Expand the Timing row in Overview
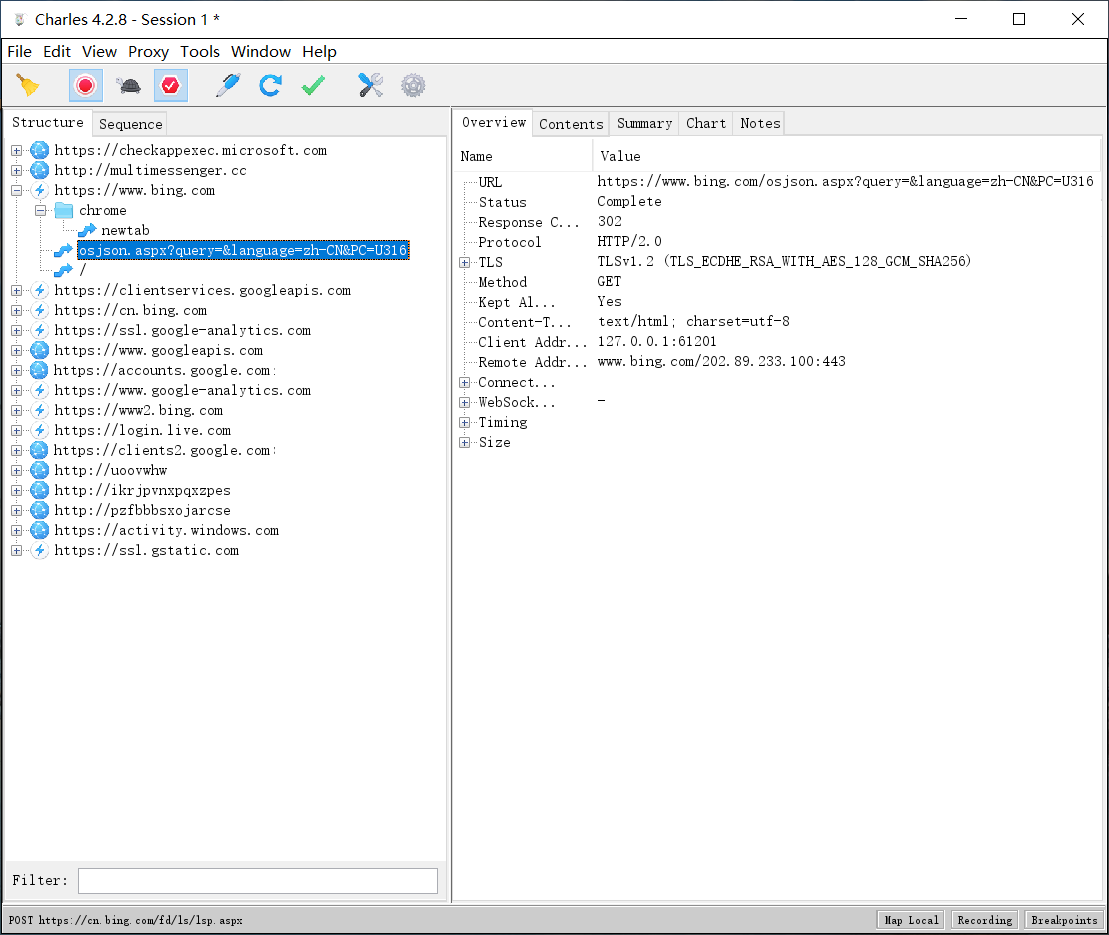Screen dimensions: 1109x935 465,422
